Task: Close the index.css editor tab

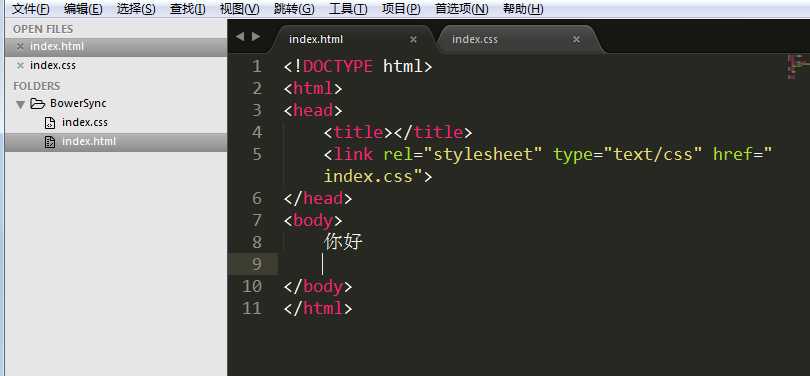Action: [x=577, y=39]
